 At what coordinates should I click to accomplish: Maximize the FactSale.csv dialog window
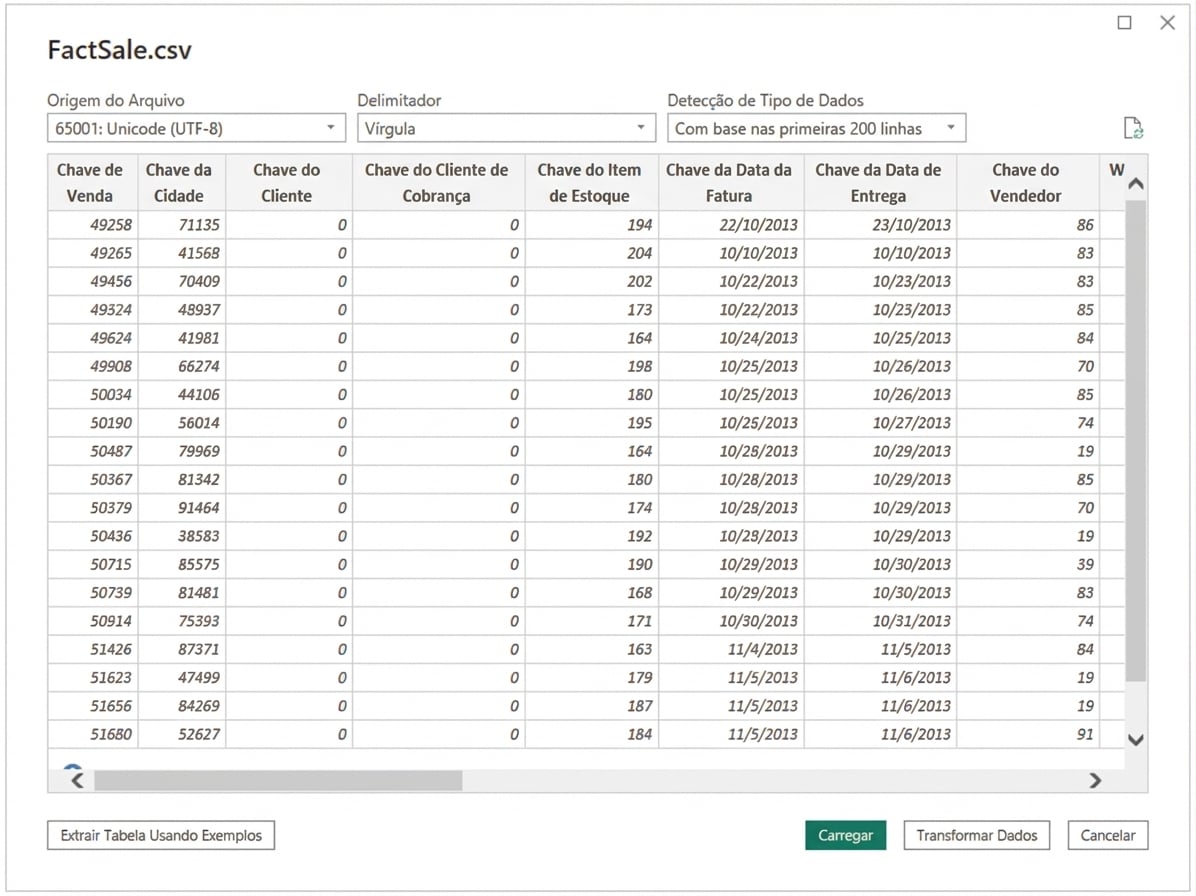click(1124, 23)
